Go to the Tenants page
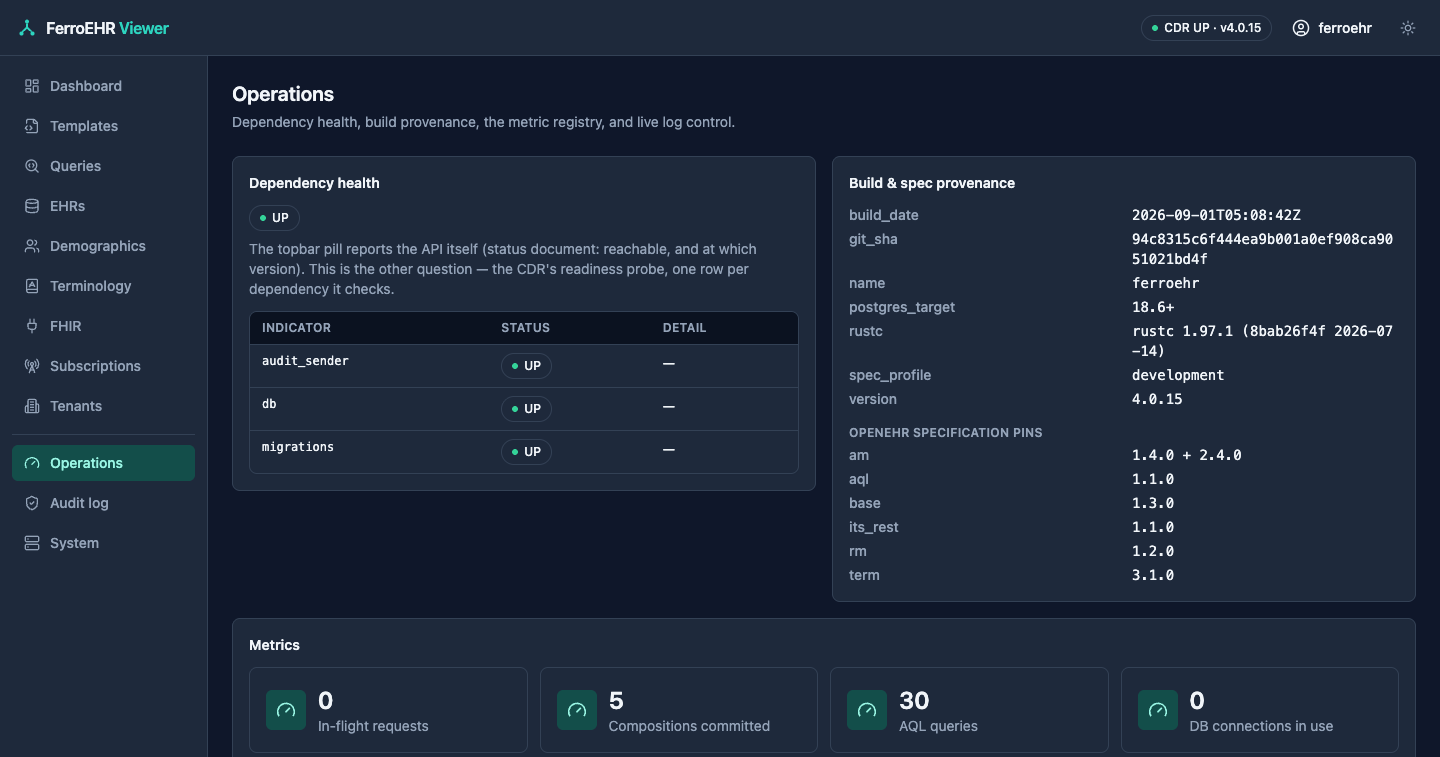 103,406
